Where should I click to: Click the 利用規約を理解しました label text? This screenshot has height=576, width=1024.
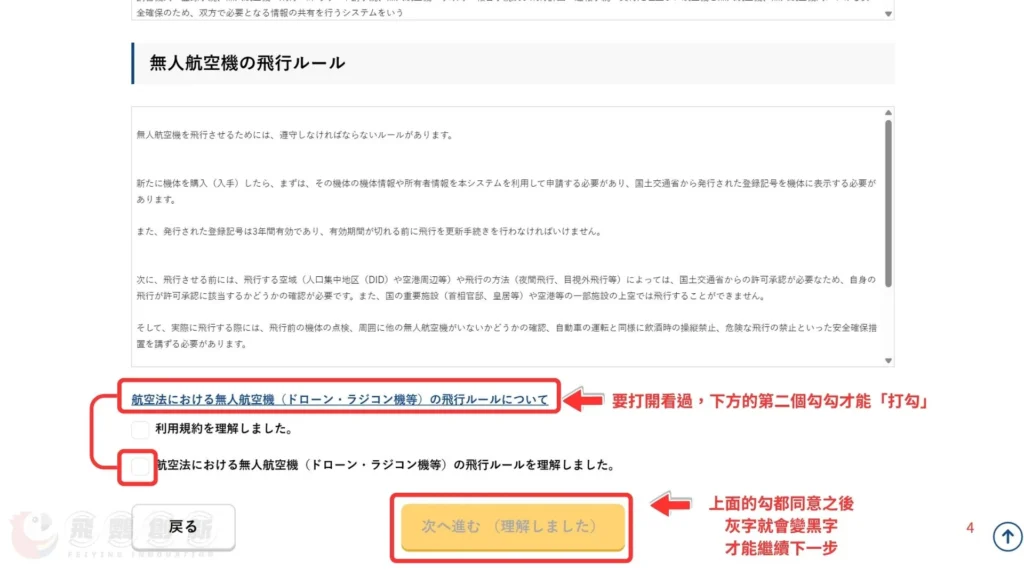[223, 430]
